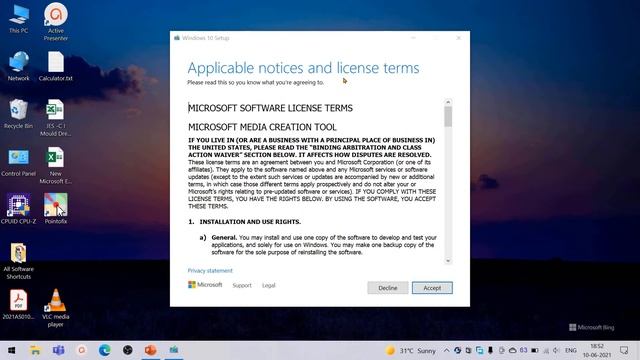
Task: Click the battery tray icon
Action: (x=535, y=351)
